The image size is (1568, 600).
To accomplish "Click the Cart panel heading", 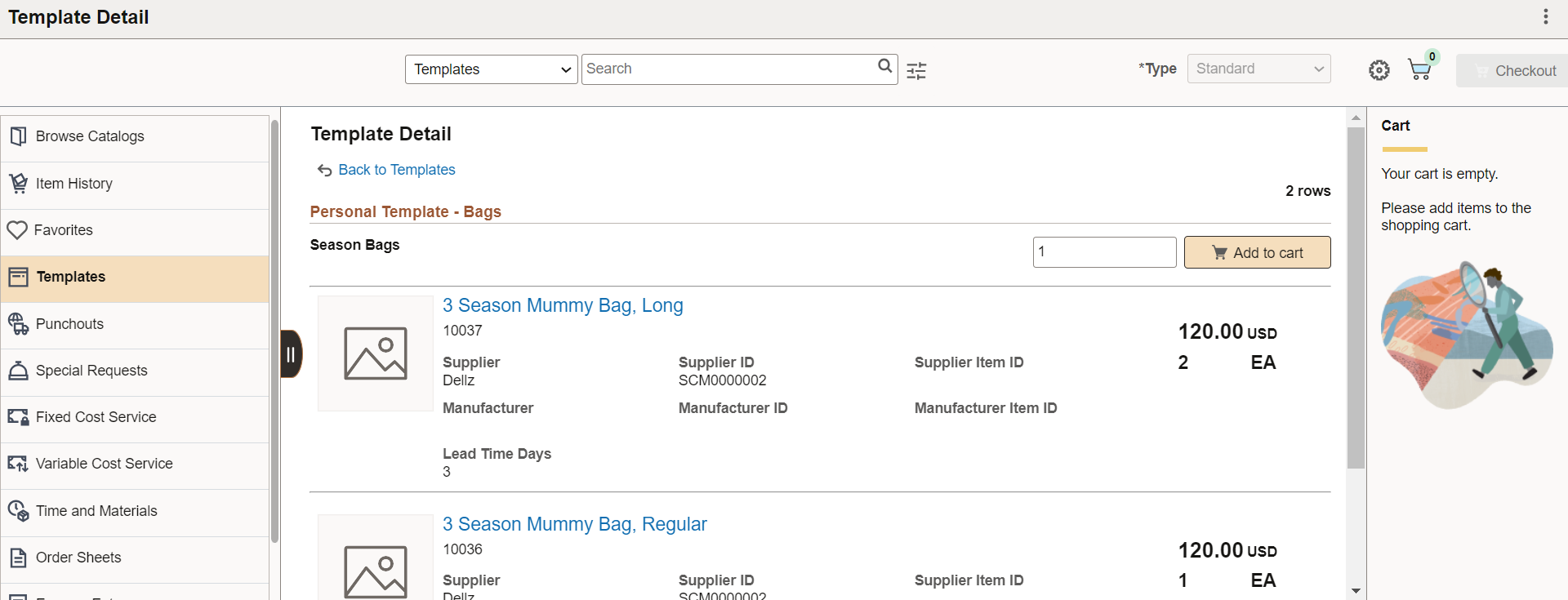I will pyautogui.click(x=1396, y=126).
